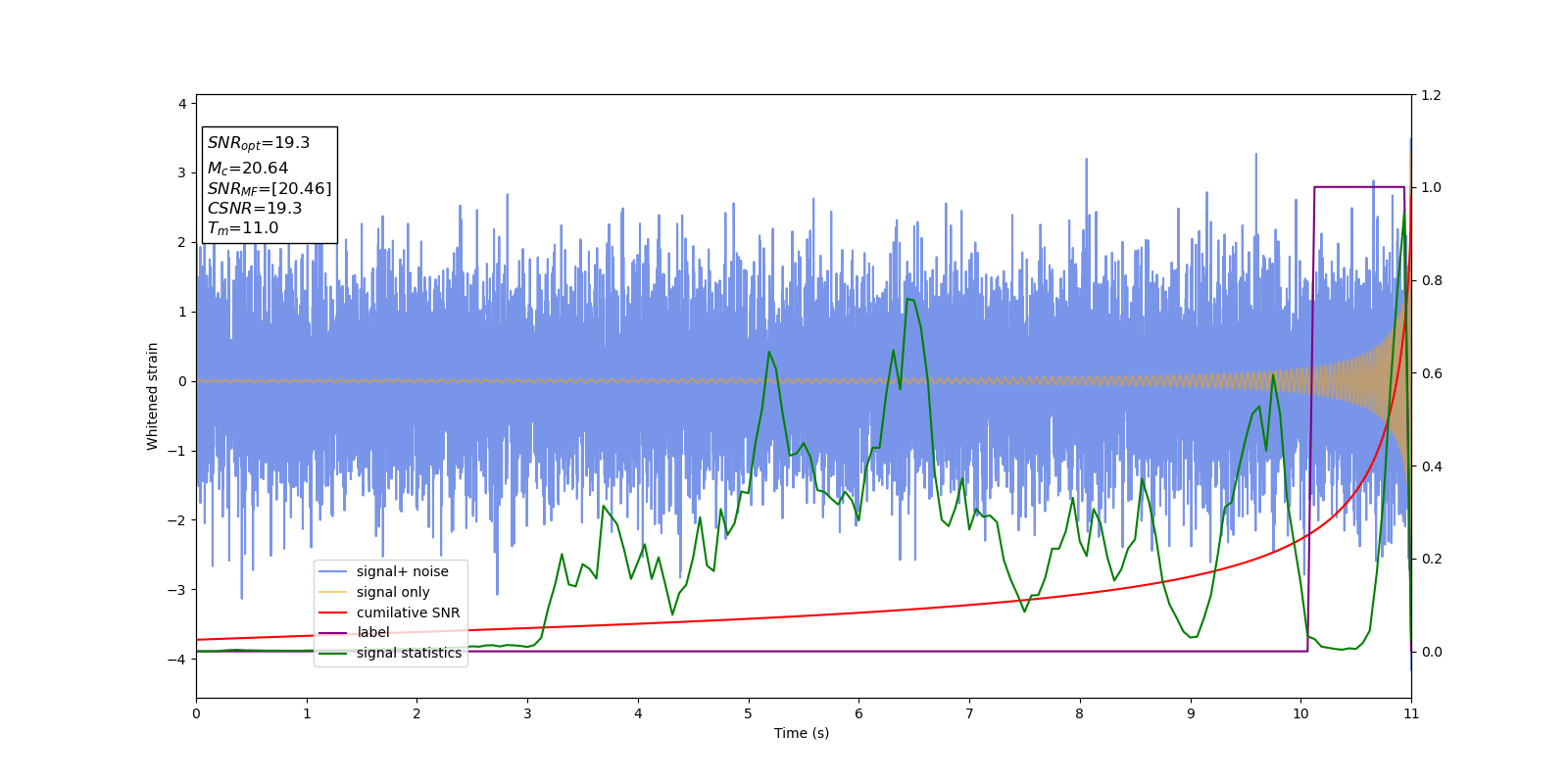This screenshot has height=784, width=1568.
Task: Click the 'Whitened strain' y-axis label
Action: click(152, 396)
